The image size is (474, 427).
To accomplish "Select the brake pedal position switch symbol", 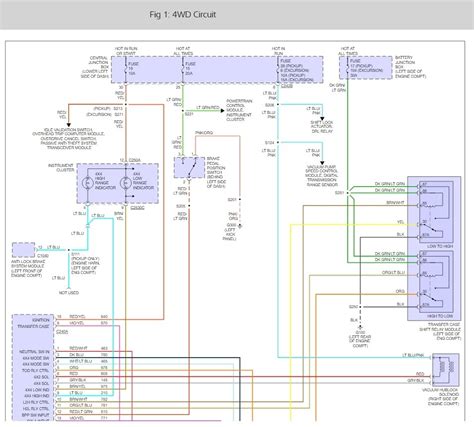I will [189, 167].
